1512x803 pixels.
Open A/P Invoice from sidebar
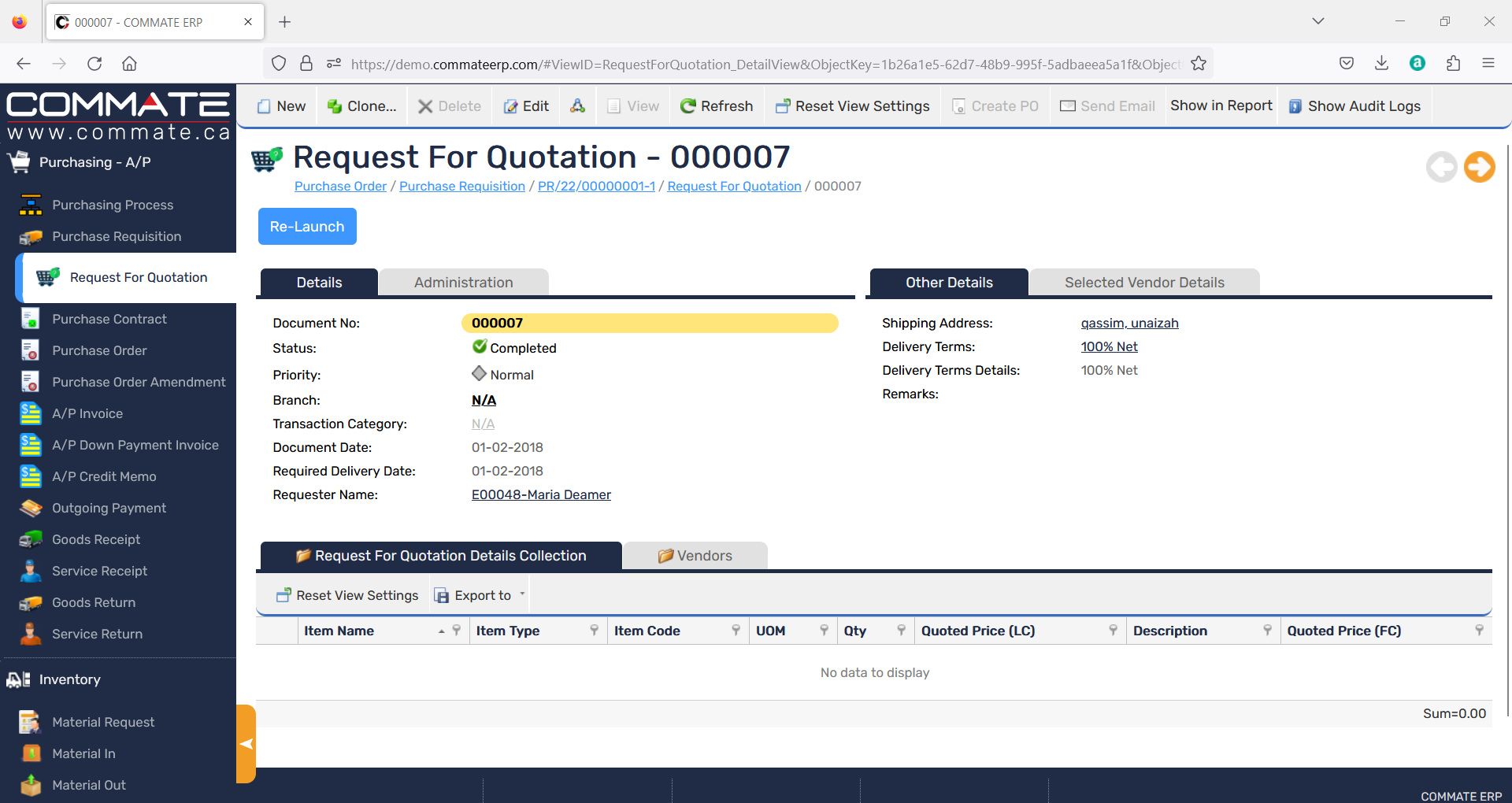click(x=87, y=413)
